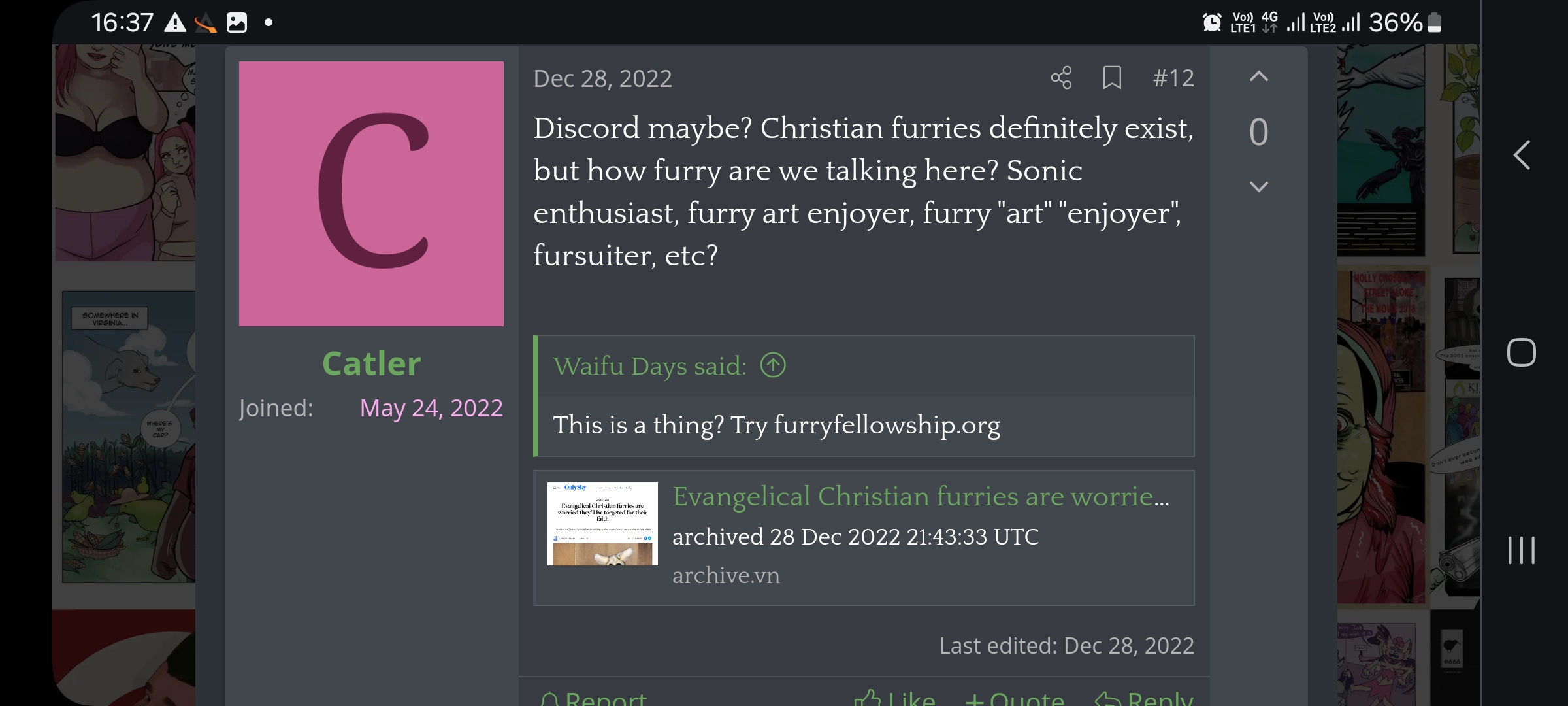
Task: Open the Android recent apps button
Action: point(1521,550)
